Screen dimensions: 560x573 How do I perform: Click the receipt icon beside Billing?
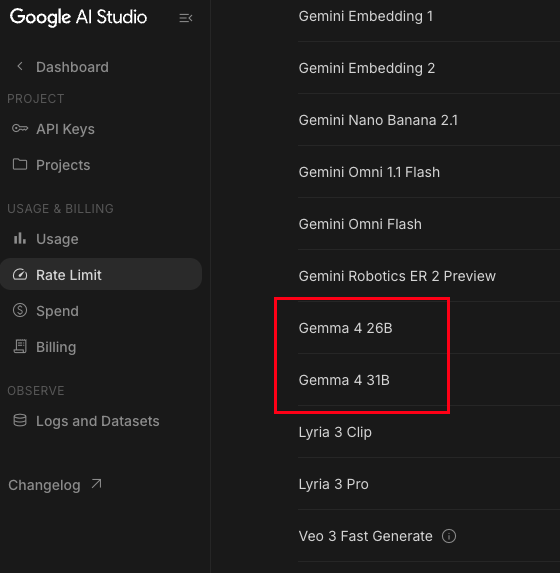point(20,346)
